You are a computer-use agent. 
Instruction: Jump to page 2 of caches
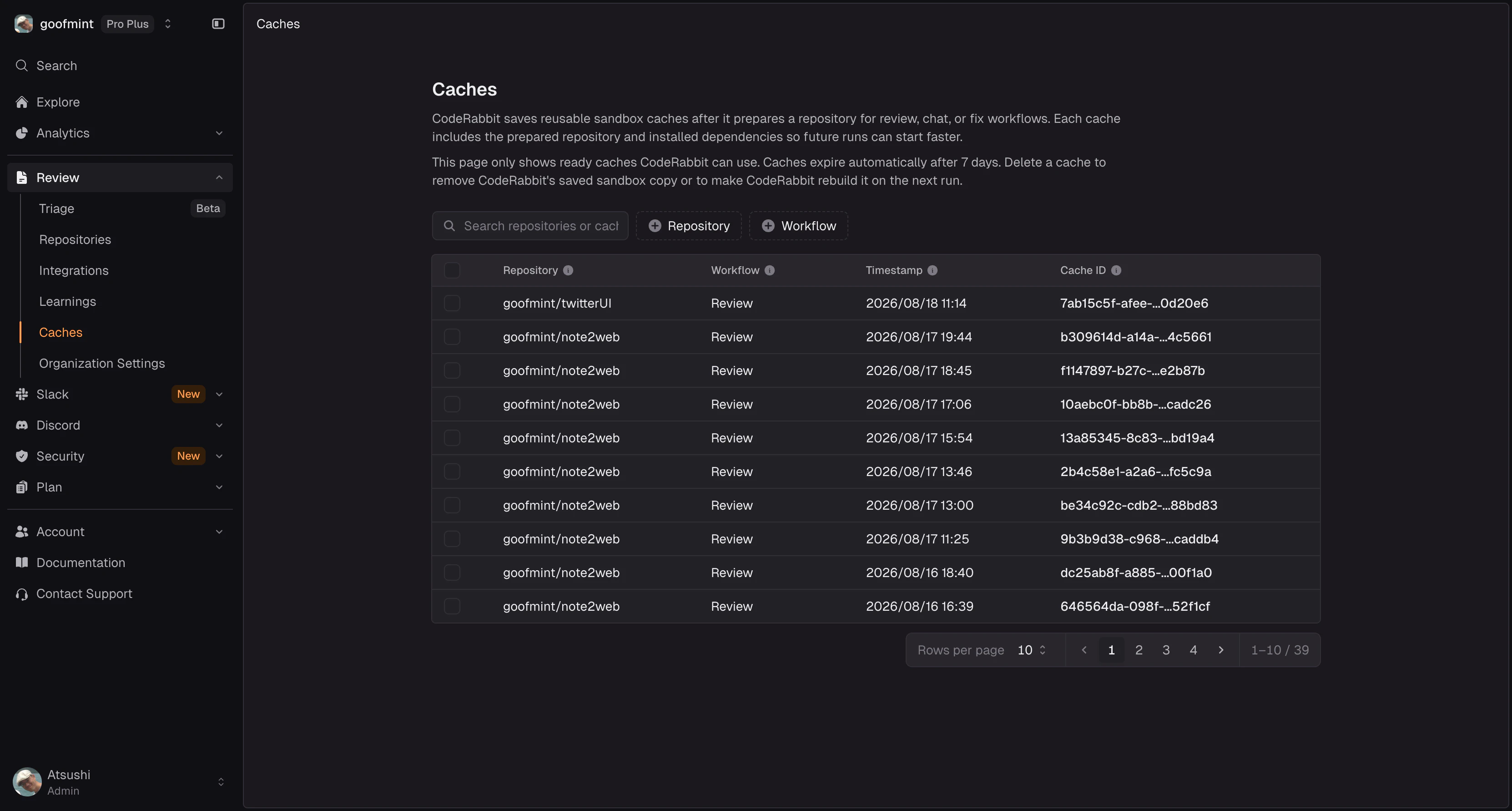point(1139,650)
